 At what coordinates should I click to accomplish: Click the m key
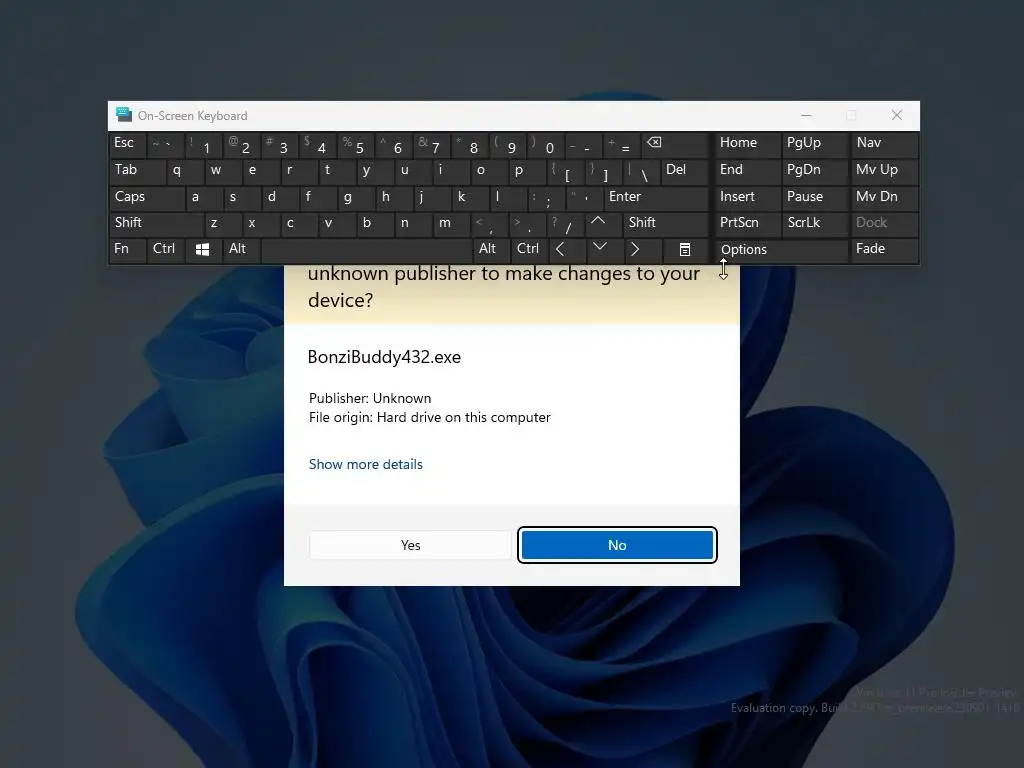pyautogui.click(x=451, y=223)
